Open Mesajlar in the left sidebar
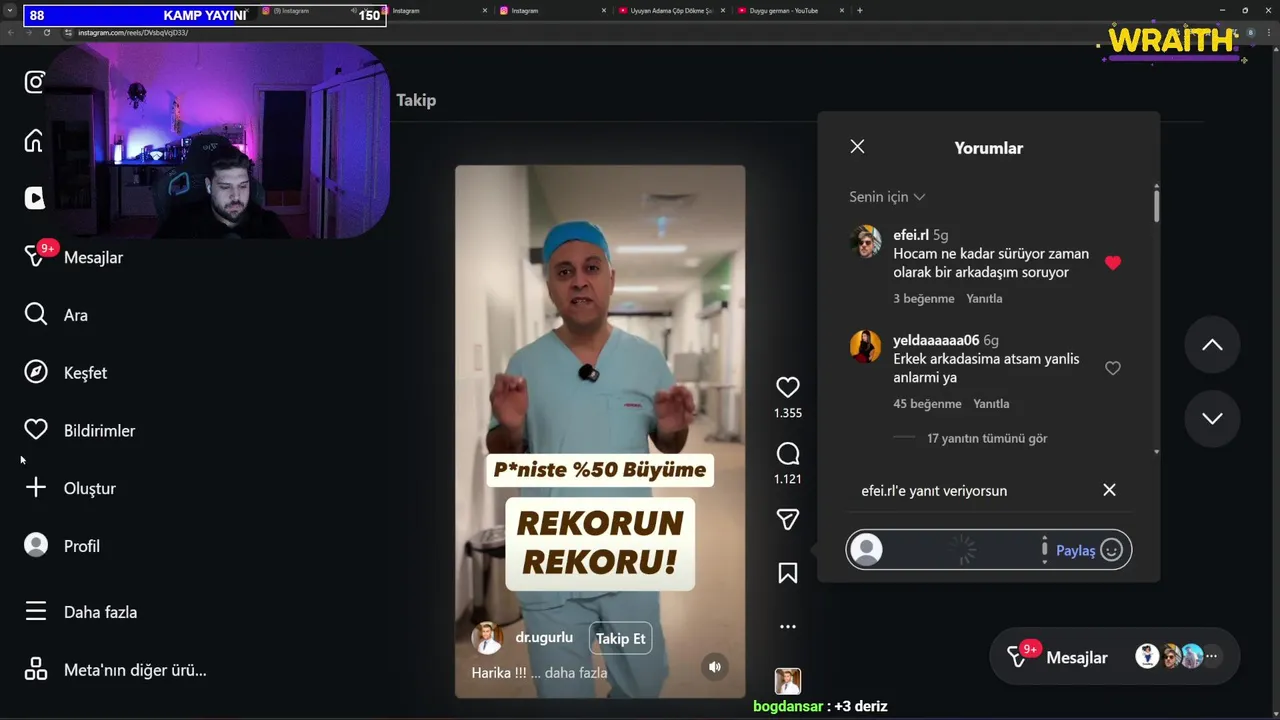Viewport: 1280px width, 720px height. tap(75, 257)
